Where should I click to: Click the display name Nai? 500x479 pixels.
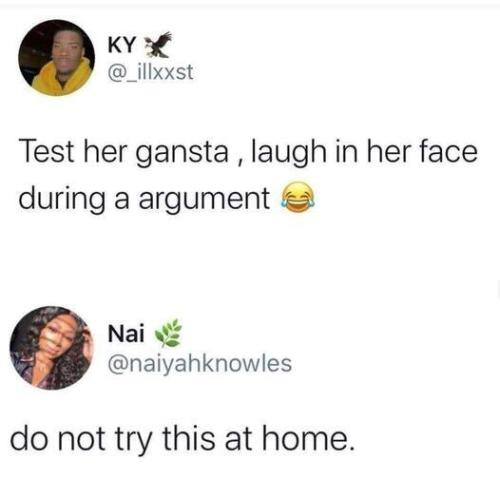coord(126,334)
